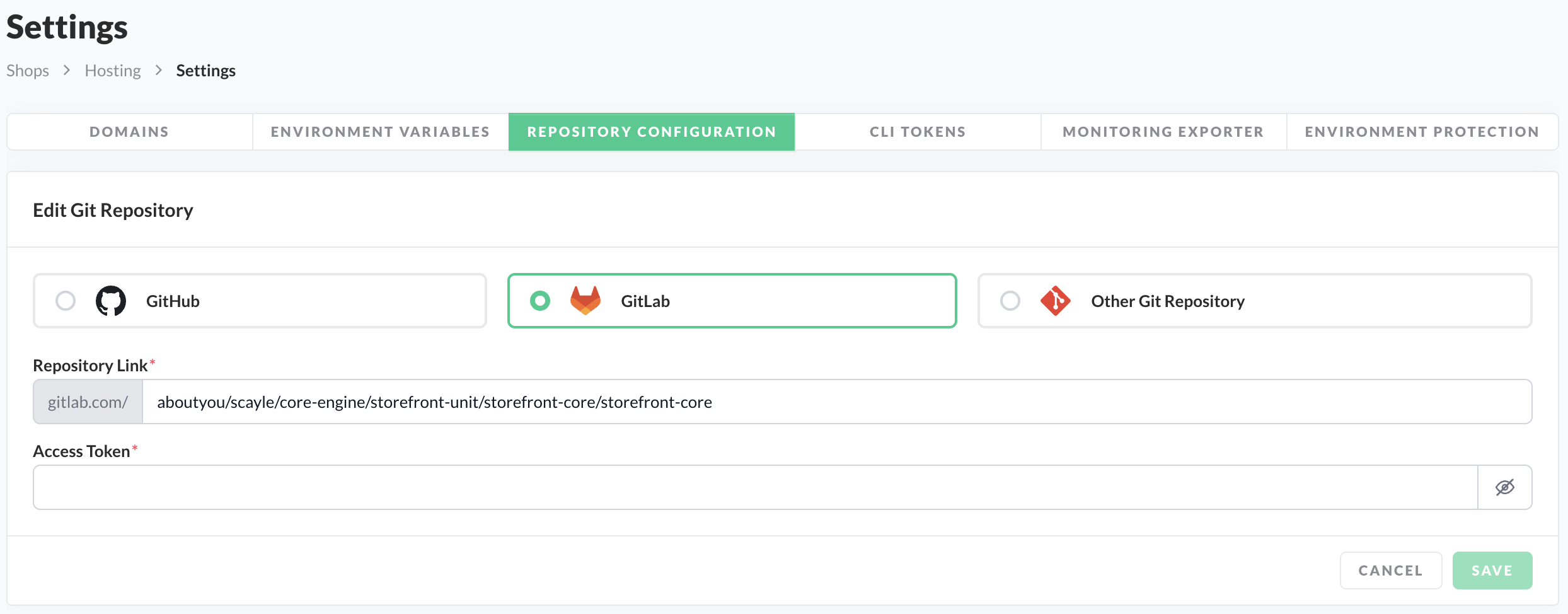This screenshot has height=614, width=1568.
Task: Navigate to Shops in the breadcrumb
Action: 28,71
